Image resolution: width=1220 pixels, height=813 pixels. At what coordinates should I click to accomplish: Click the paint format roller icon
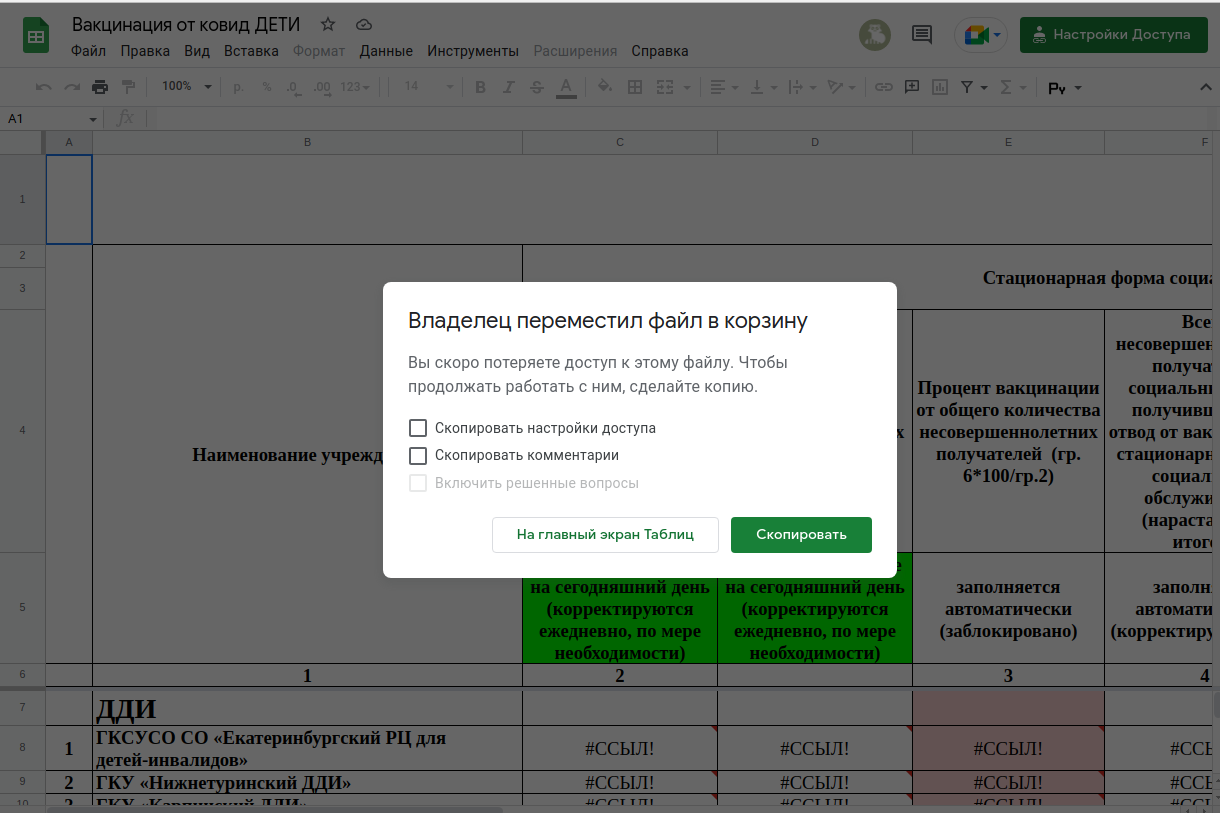[128, 87]
